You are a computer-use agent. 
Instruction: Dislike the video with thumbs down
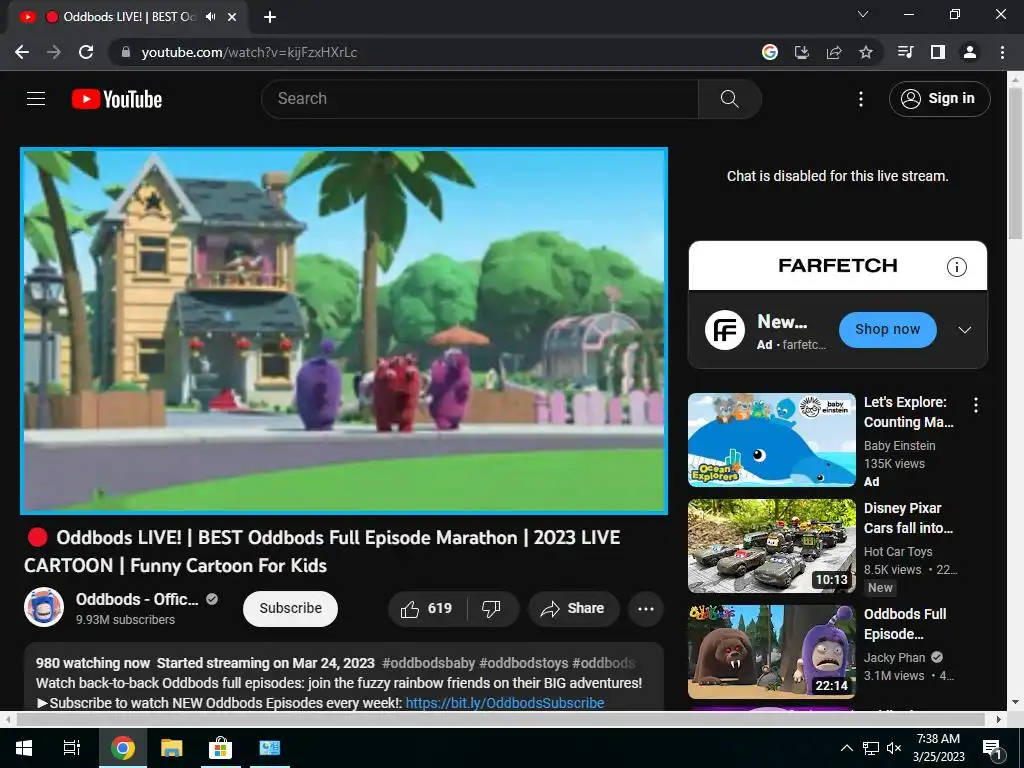click(x=491, y=609)
